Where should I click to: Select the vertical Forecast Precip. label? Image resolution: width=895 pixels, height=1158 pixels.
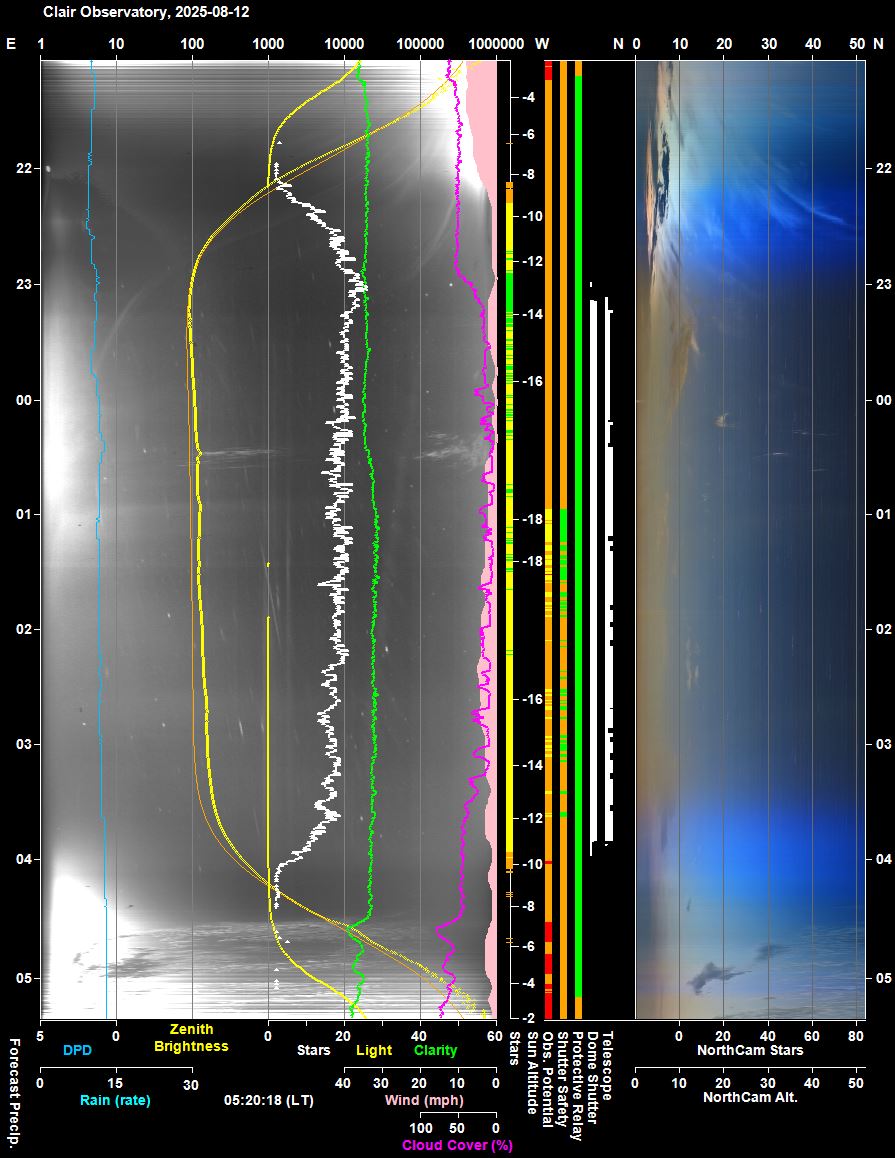pos(14,1092)
